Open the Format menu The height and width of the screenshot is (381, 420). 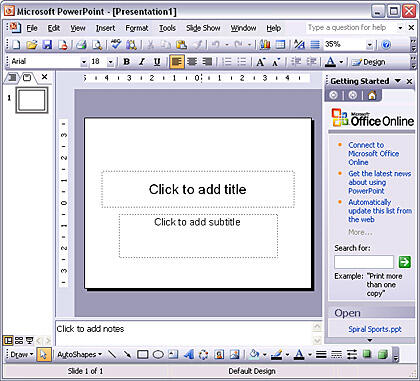click(137, 28)
